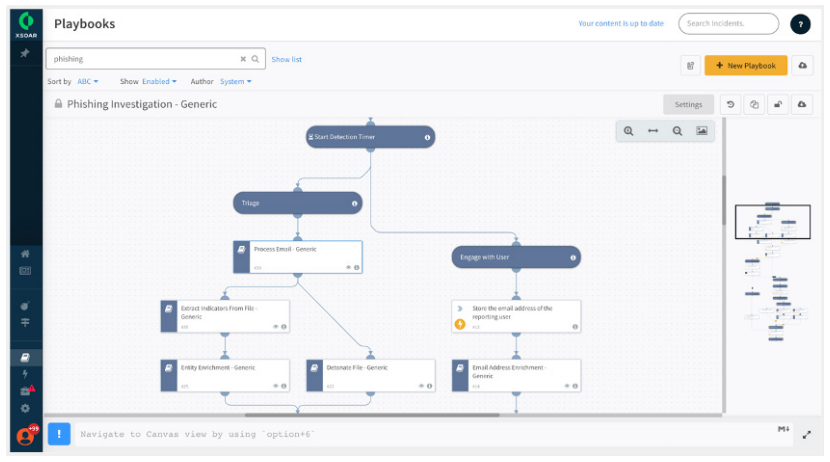
Task: Zoom in on the playbook canvas
Action: (x=628, y=131)
